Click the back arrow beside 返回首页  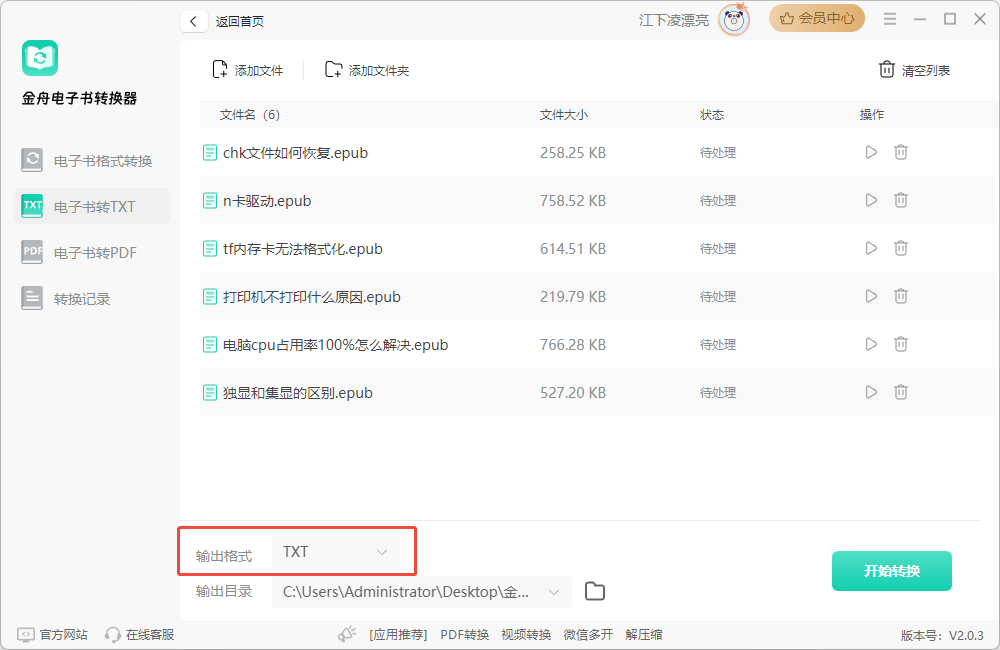[193, 21]
